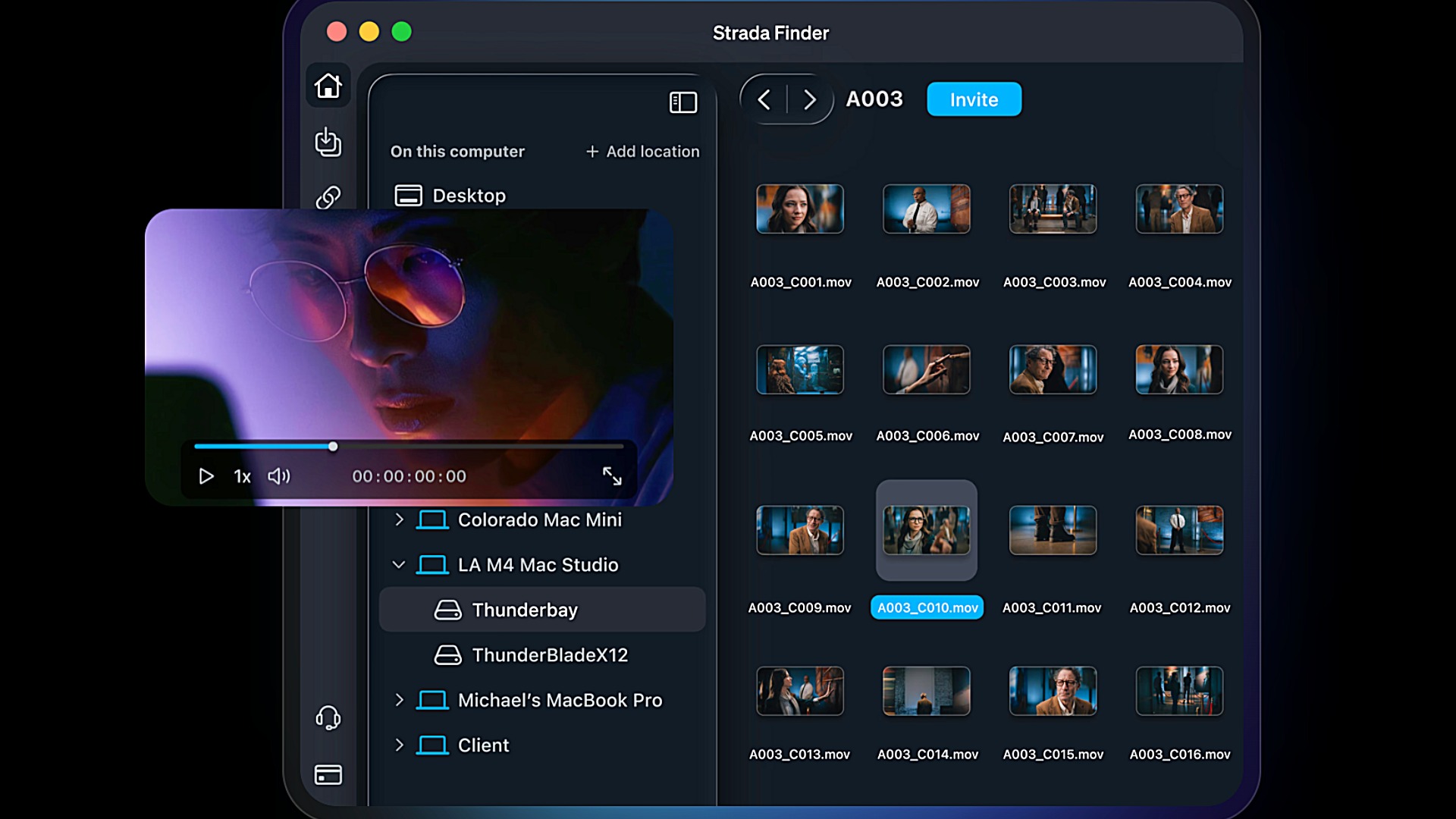This screenshot has height=819, width=1456.
Task: Select Michael's MacBook Pro label
Action: click(560, 700)
